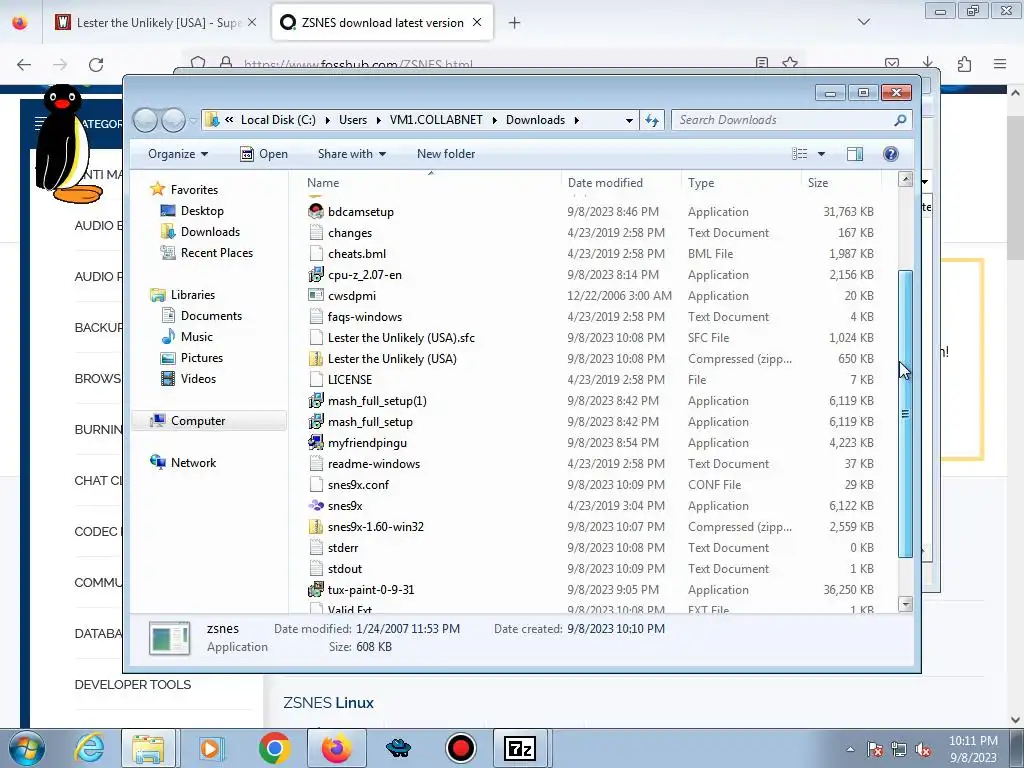
Task: Select the tux-paint-0-9-31 installer icon
Action: pyautogui.click(x=316, y=589)
